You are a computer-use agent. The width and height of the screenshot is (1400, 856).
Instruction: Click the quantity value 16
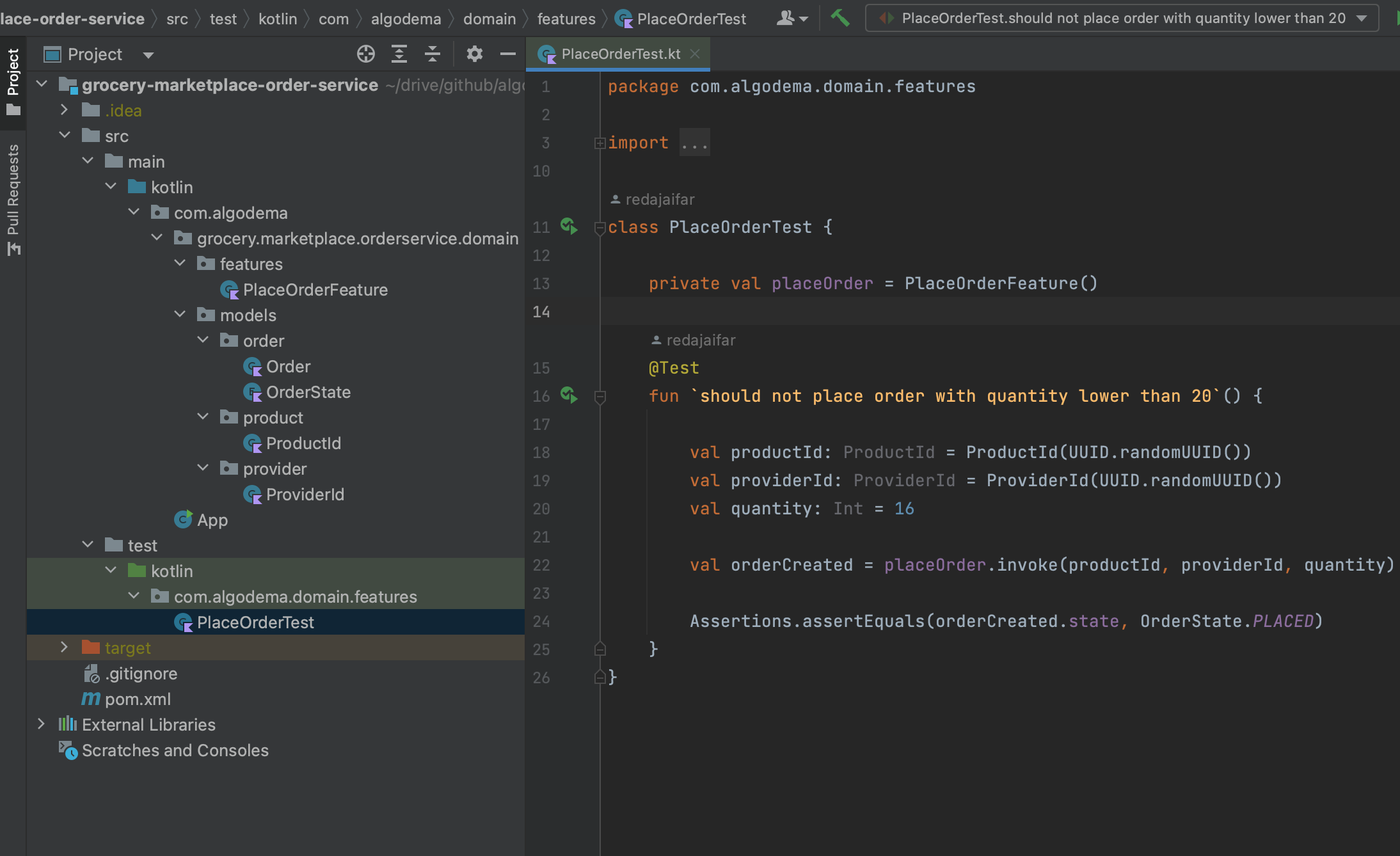pyautogui.click(x=904, y=509)
